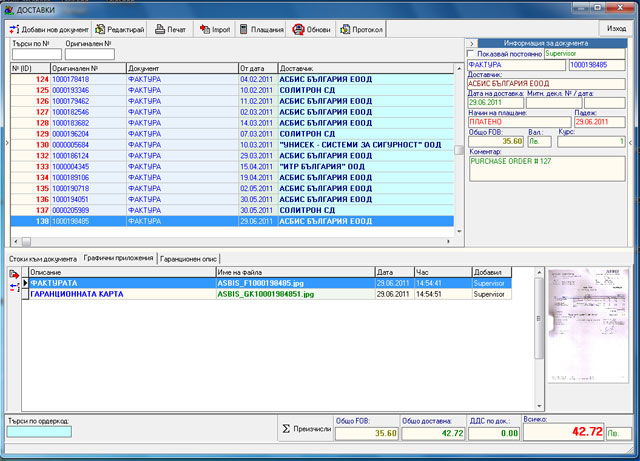The image size is (640, 461).
Task: Select the row dated 07.03.2011
Action: (x=232, y=134)
